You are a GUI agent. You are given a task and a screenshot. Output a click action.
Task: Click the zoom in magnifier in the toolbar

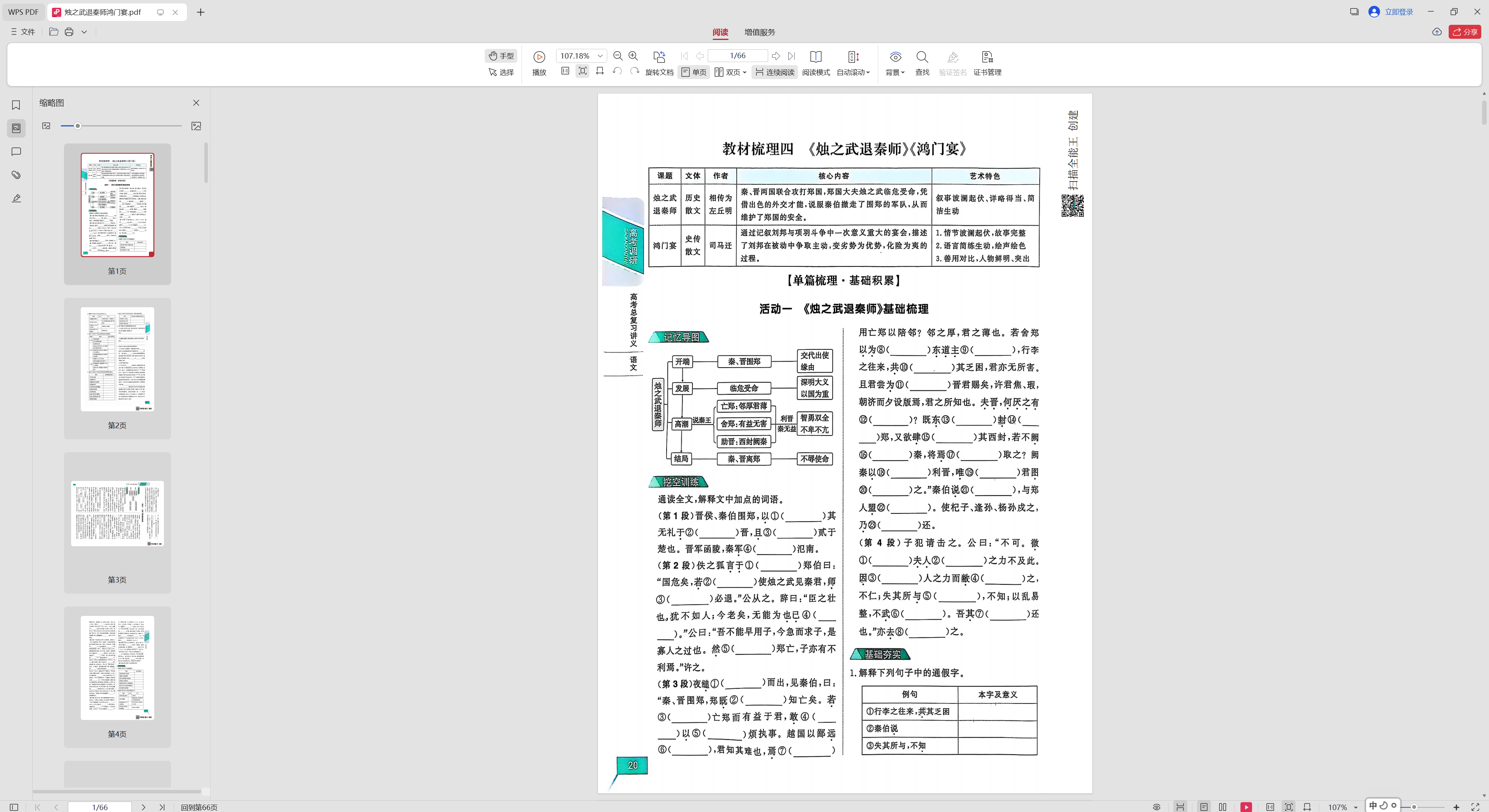point(633,56)
